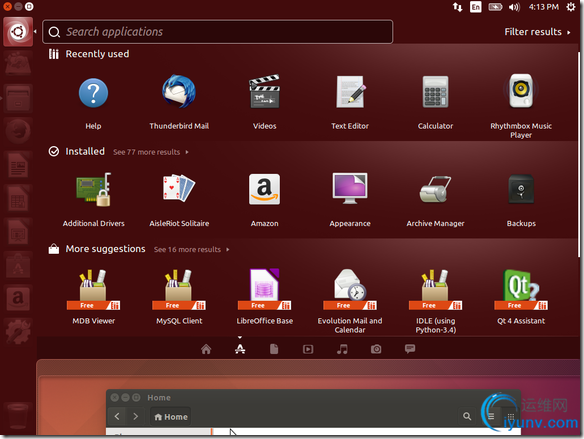Switch to the Music lens
The height and width of the screenshot is (439, 584).
pyautogui.click(x=342, y=349)
